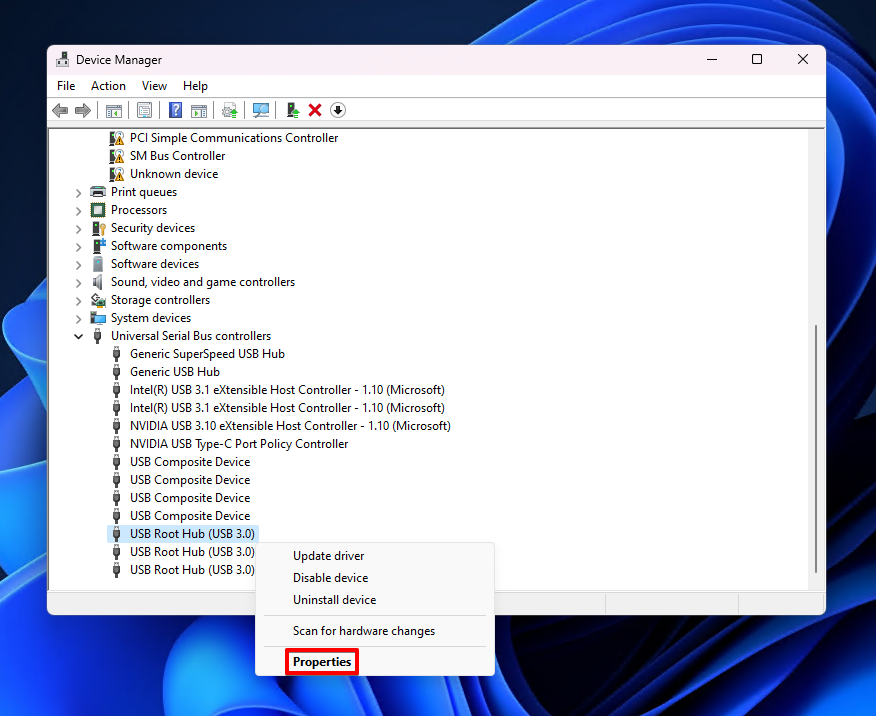The image size is (876, 716).
Task: Click the Show/Hide Console Tree toolbar icon
Action: point(114,110)
